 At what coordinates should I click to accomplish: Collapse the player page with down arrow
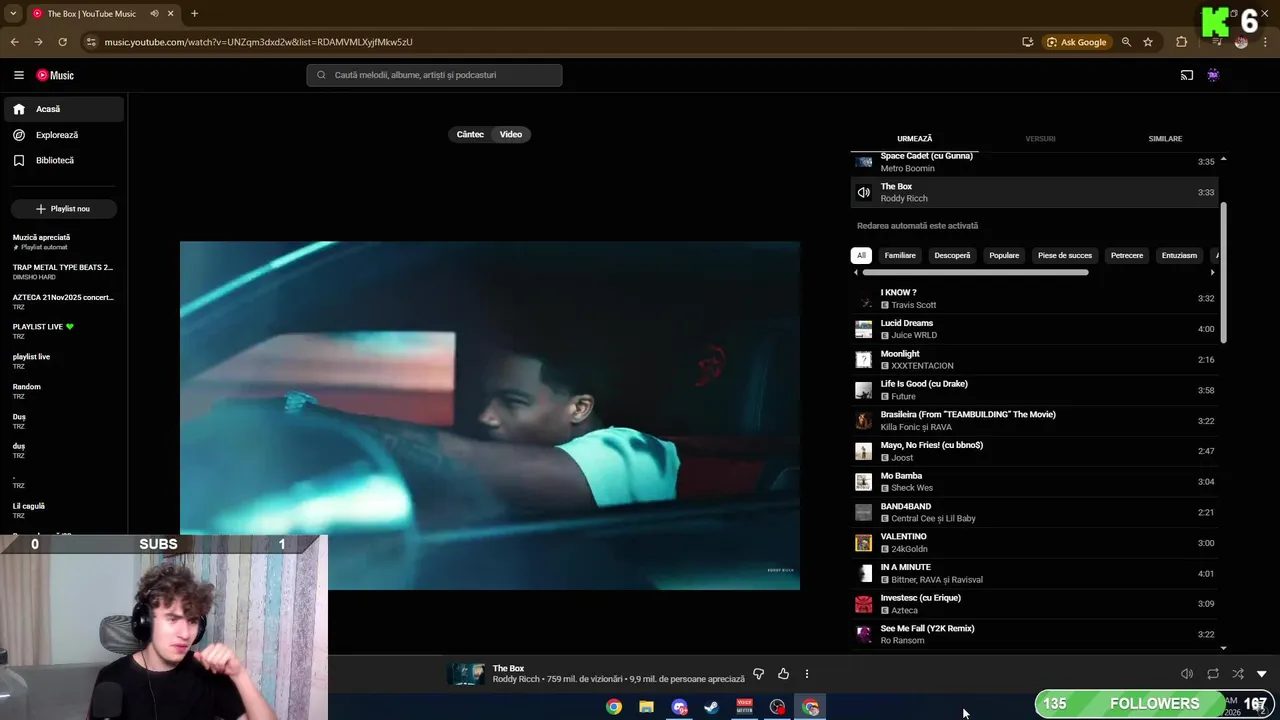[x=1262, y=674]
